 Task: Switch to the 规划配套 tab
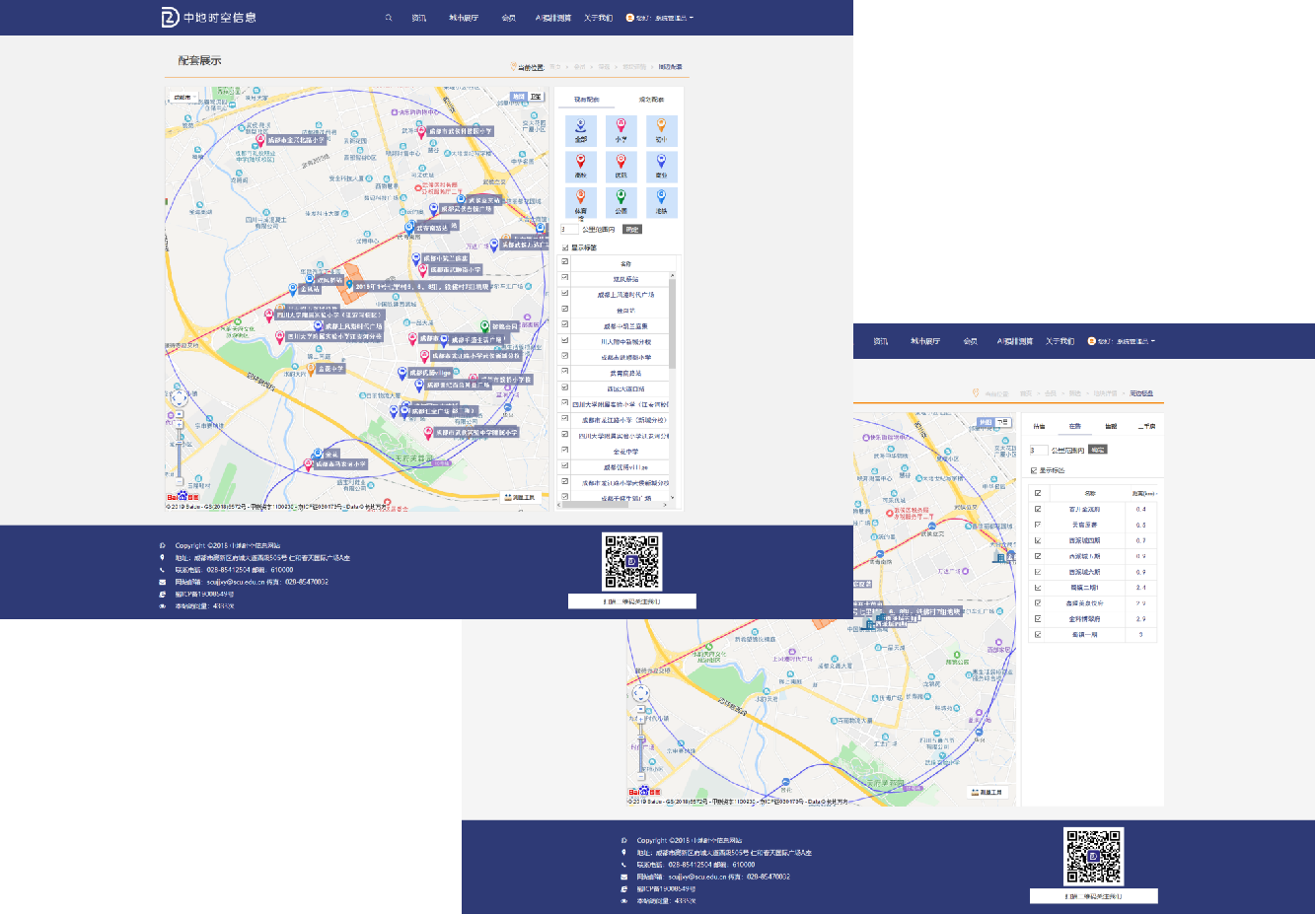point(651,100)
